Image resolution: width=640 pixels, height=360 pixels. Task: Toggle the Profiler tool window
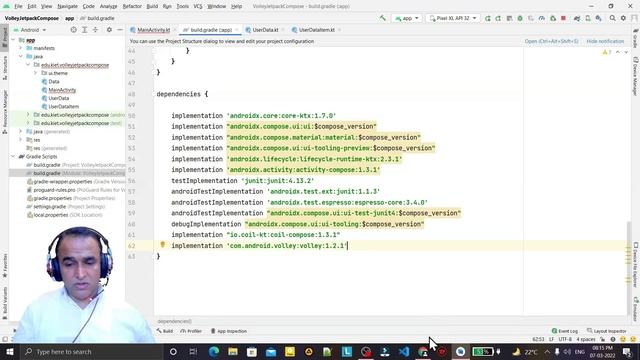pos(191,331)
